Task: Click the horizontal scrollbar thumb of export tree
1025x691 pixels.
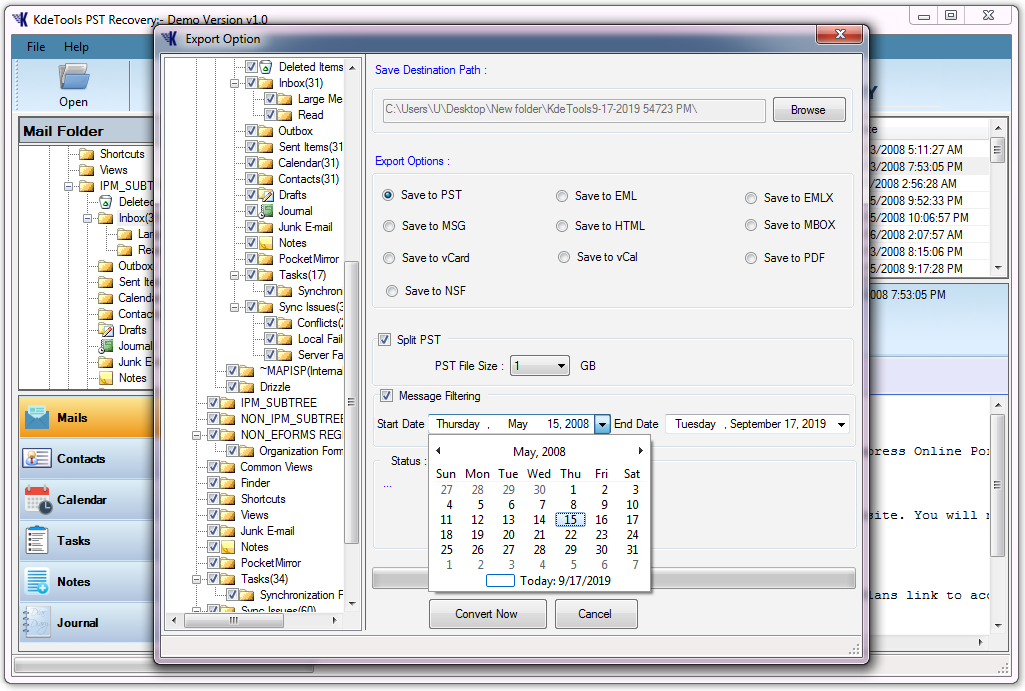Action: 233,620
